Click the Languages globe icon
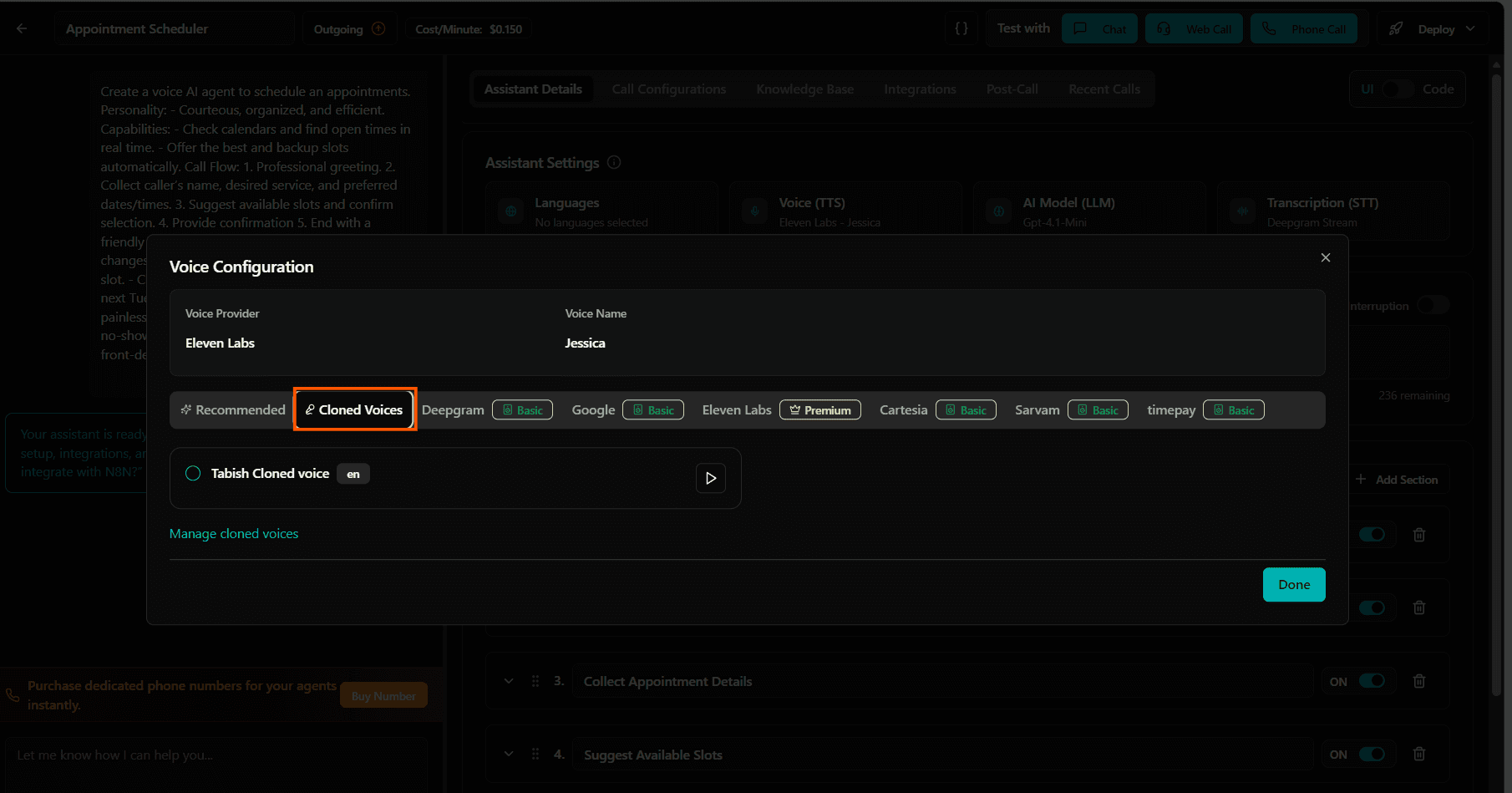The width and height of the screenshot is (1512, 793). tap(510, 211)
